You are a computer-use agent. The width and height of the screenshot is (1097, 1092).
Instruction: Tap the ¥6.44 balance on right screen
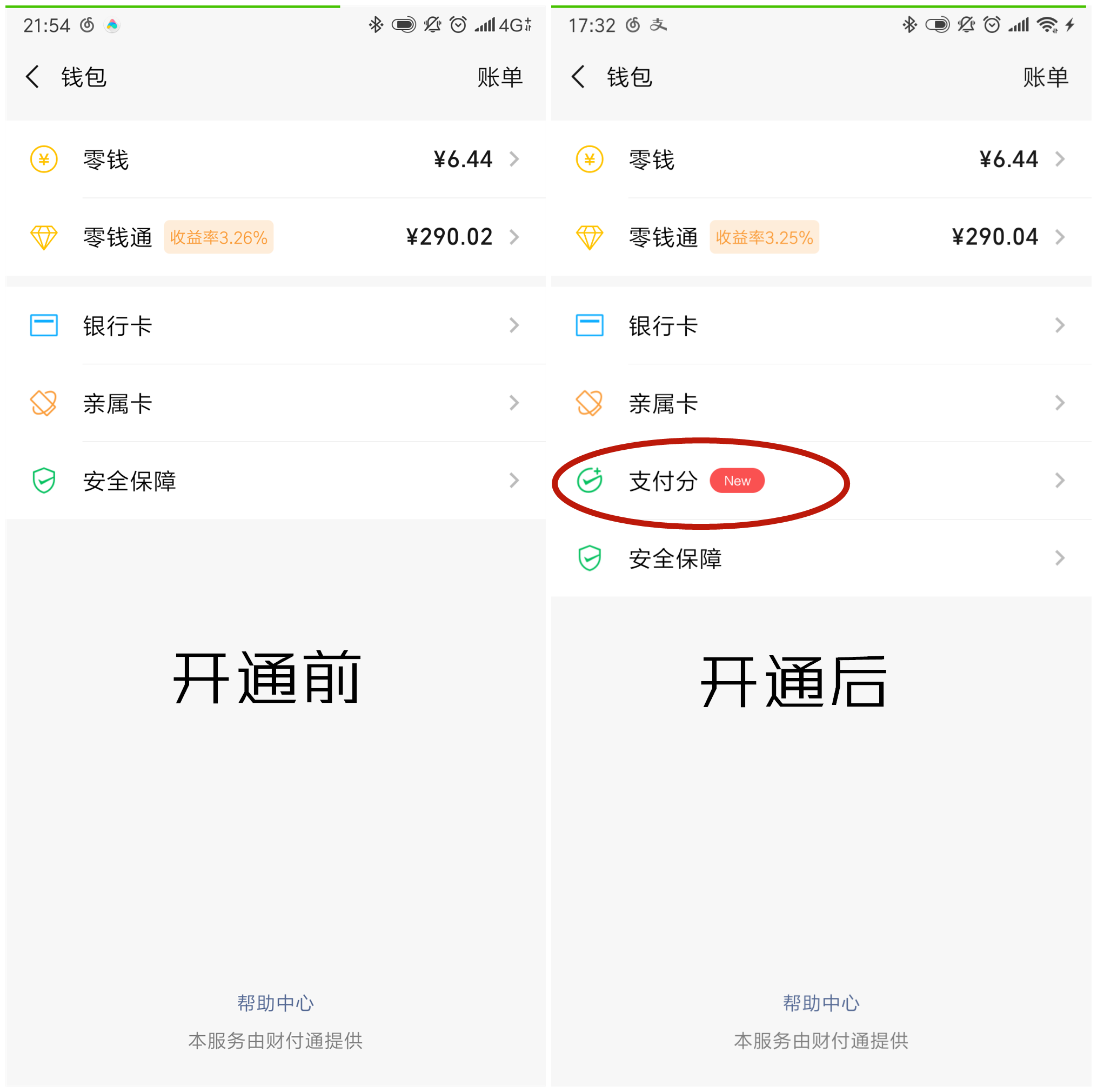click(1008, 159)
